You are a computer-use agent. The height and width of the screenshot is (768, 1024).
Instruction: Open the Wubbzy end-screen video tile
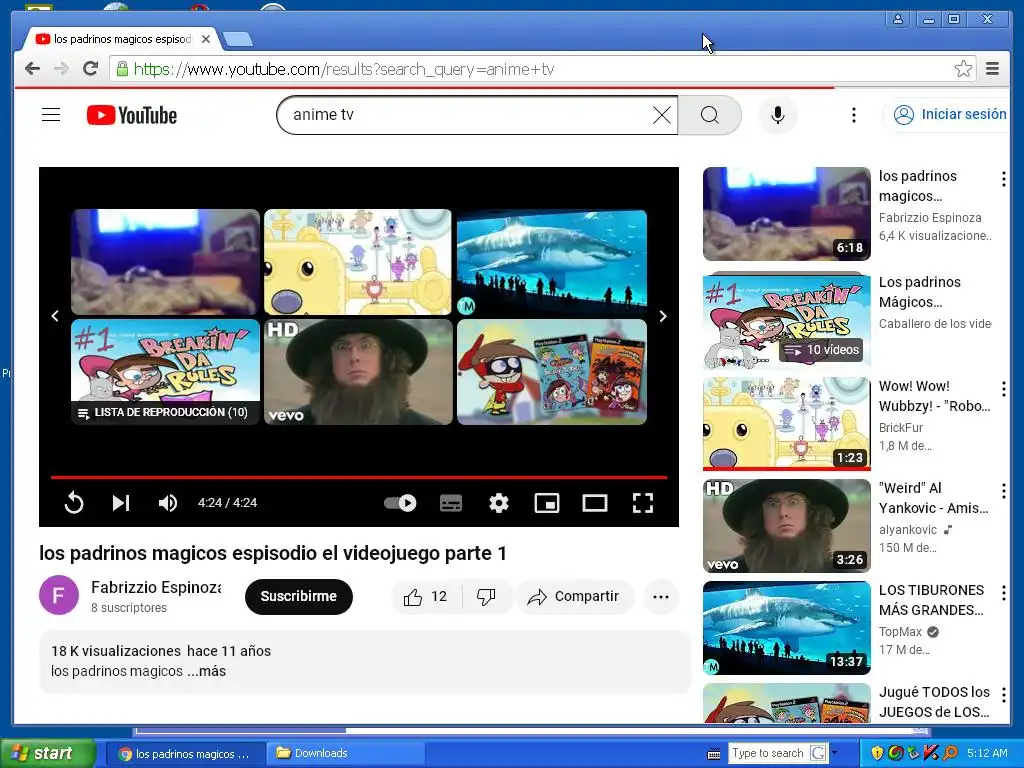(358, 262)
